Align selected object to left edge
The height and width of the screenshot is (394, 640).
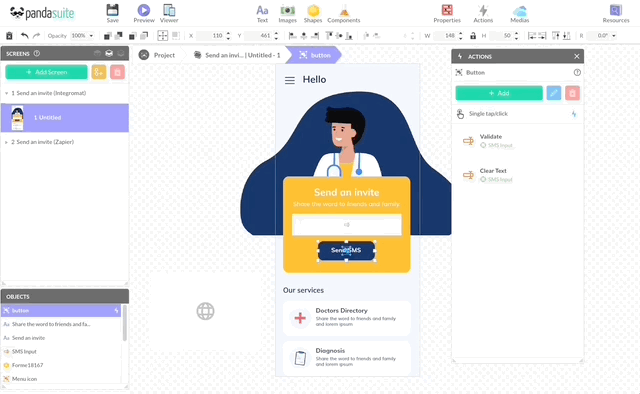292,36
